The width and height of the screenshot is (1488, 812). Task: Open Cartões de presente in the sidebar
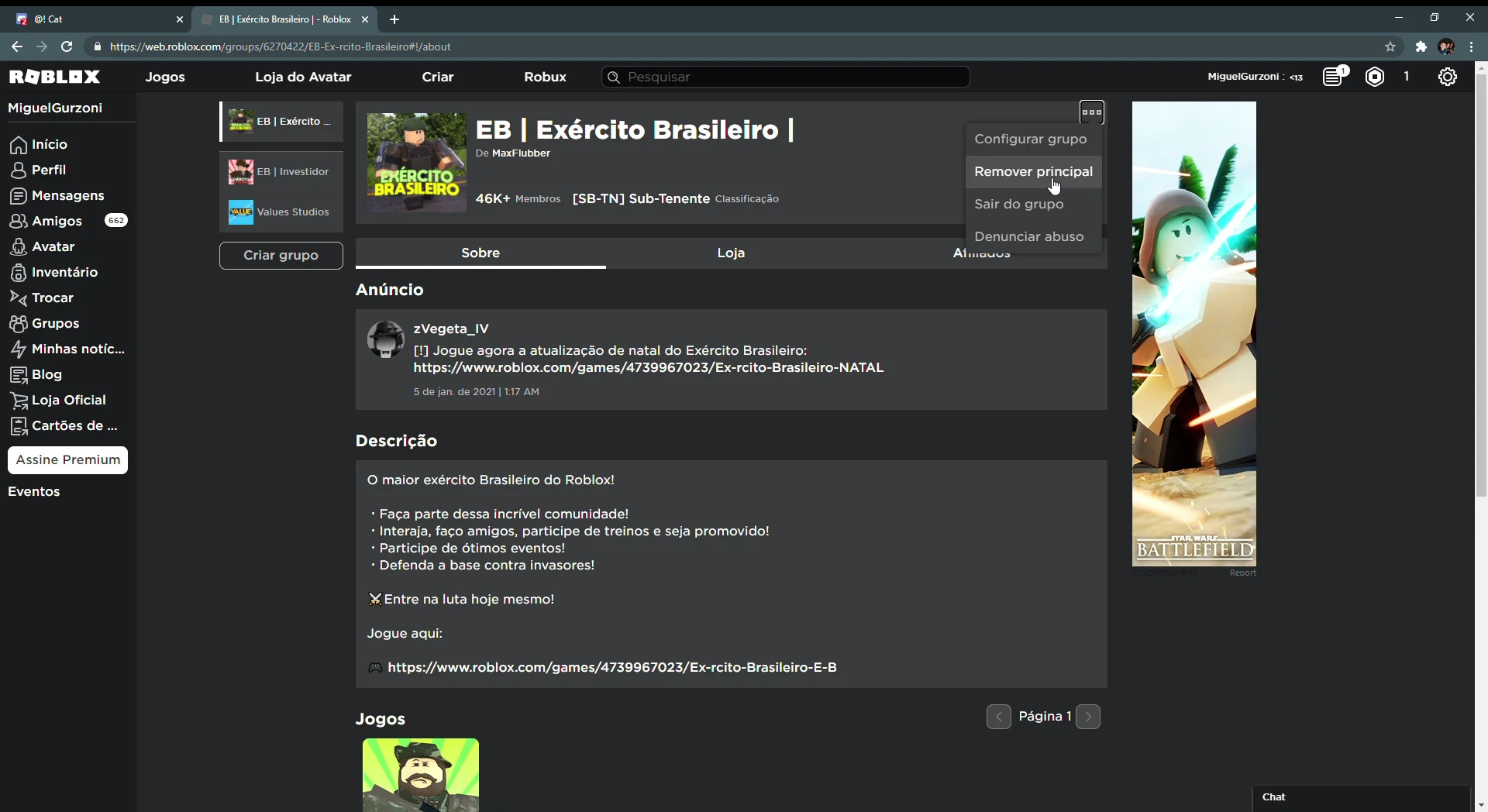tap(64, 425)
